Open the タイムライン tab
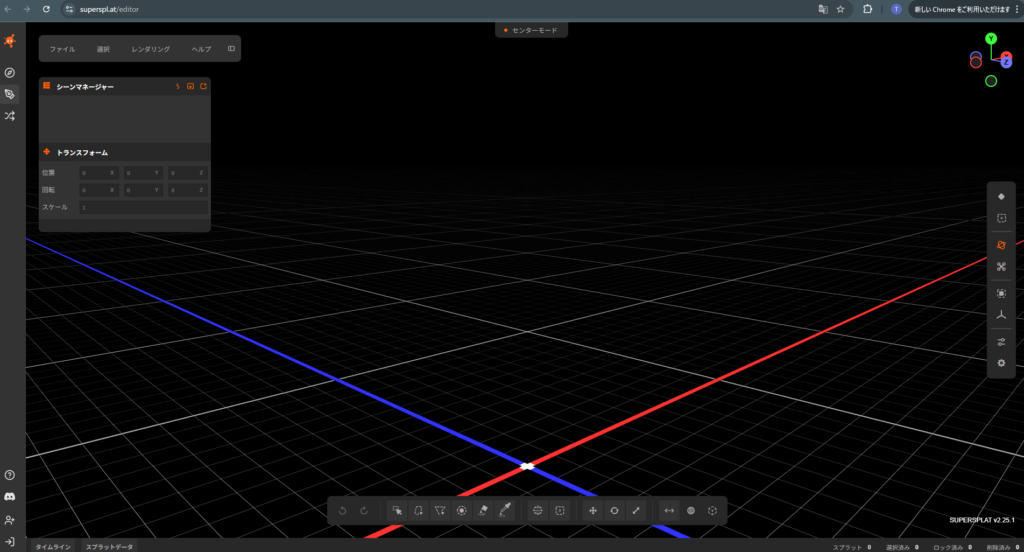This screenshot has height=552, width=1024. [x=53, y=547]
